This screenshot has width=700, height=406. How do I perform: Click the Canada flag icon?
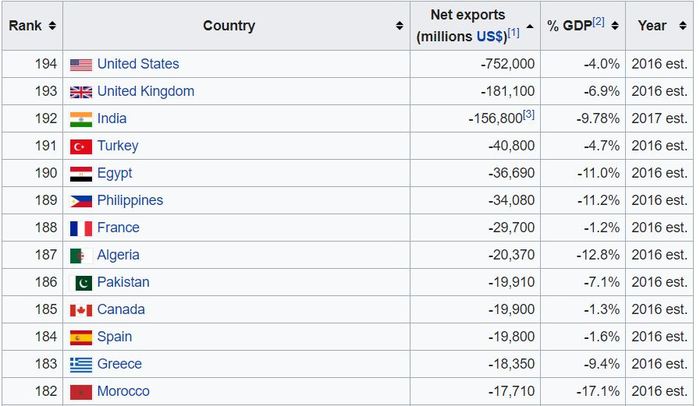[81, 310]
